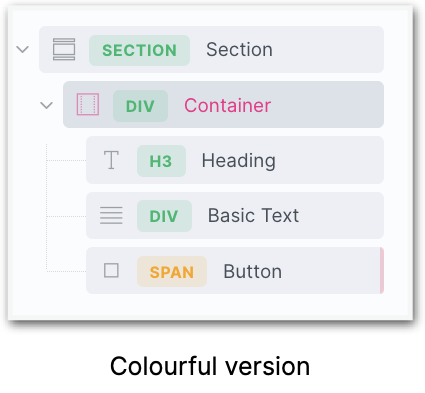Screen dimensions: 425x393
Task: Select the Button label
Action: pyautogui.click(x=253, y=271)
